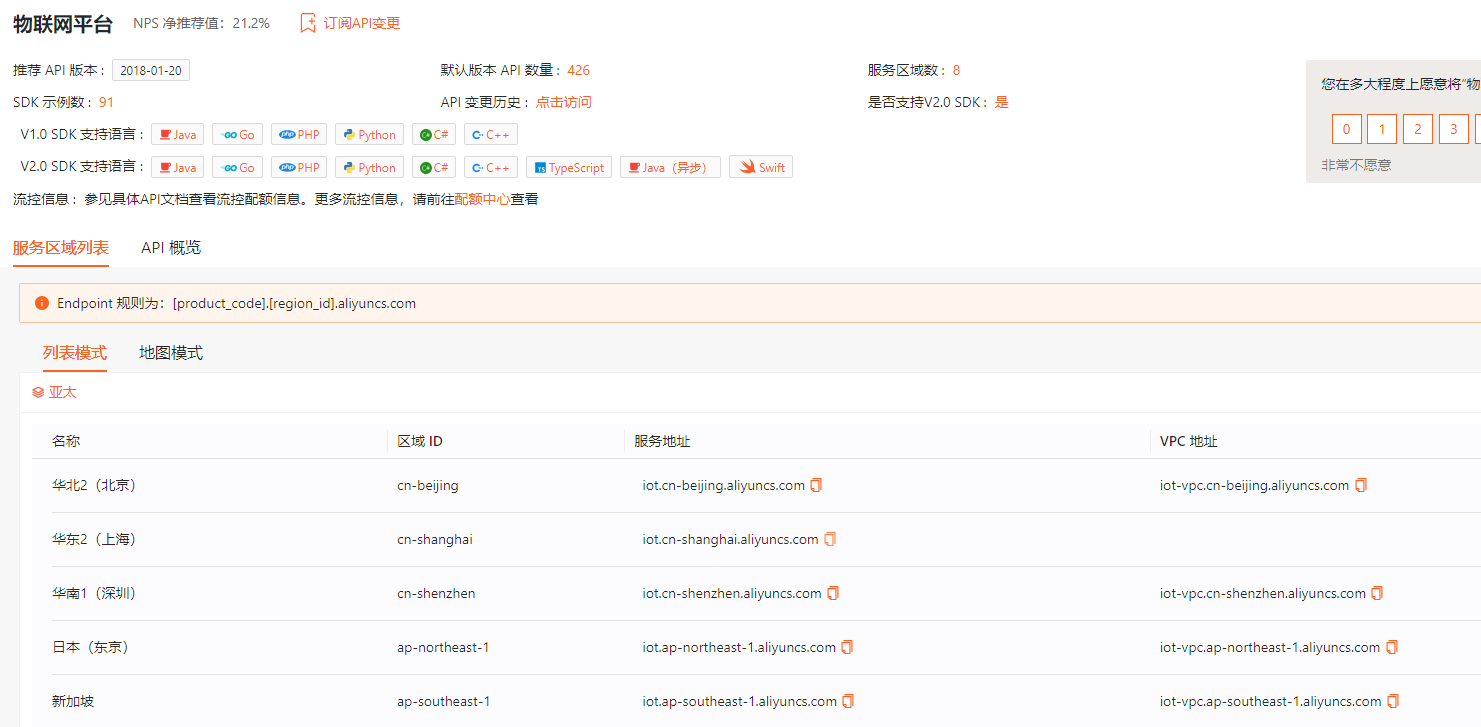
Task: Click the 服务地址 column header
Action: 662,441
